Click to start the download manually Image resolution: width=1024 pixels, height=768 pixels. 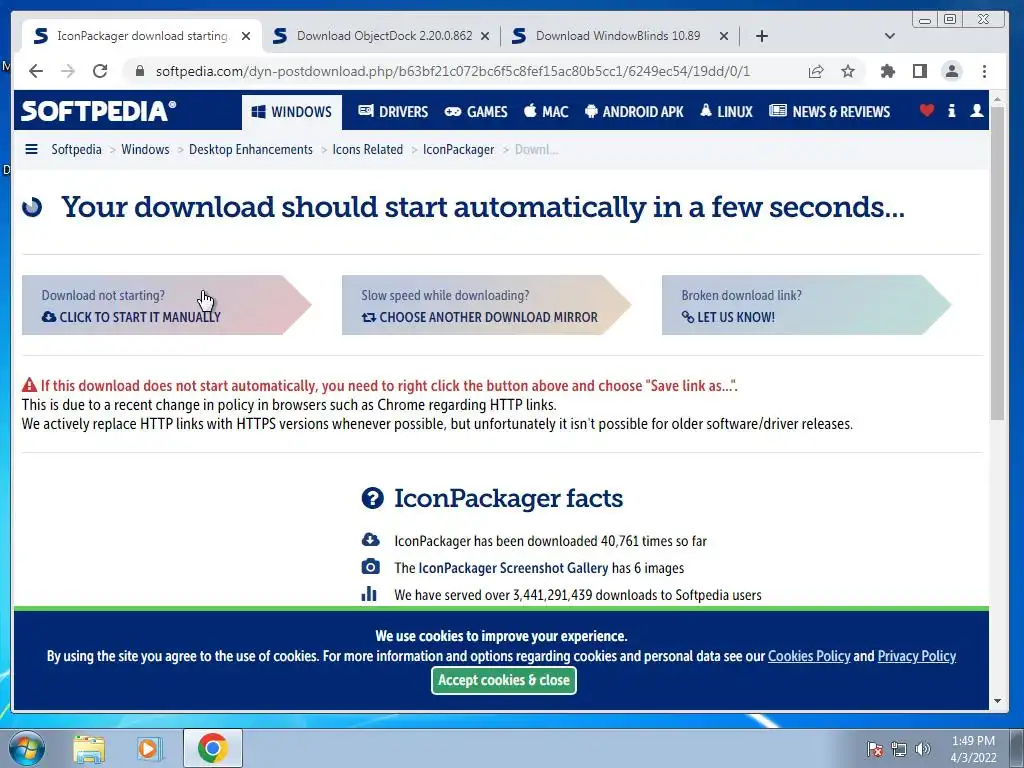tap(167, 305)
